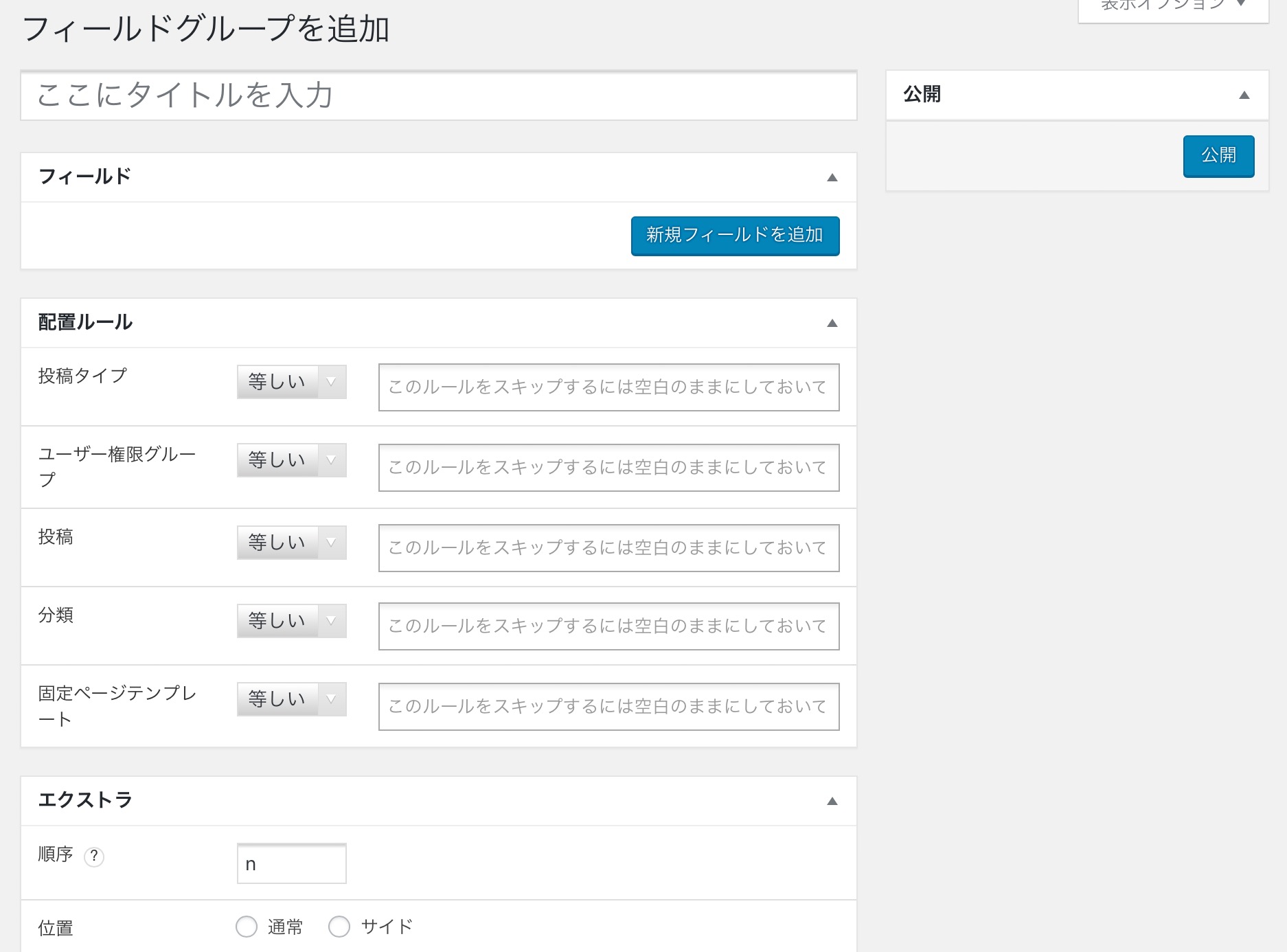Screen dimensions: 1287x952
Task: Open 等しい dropdown for 分類
Action: click(x=292, y=621)
